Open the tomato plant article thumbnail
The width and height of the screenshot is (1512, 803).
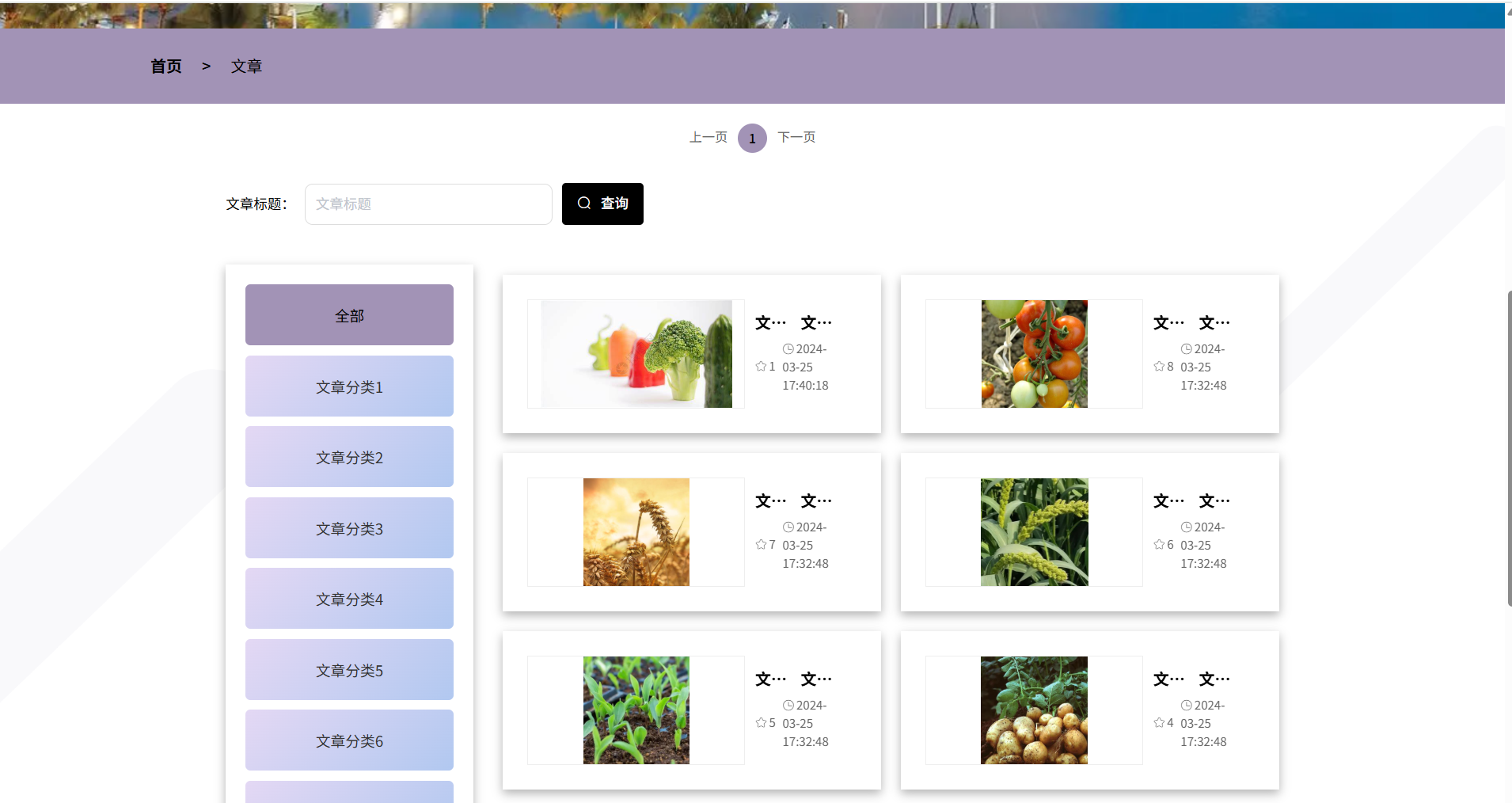click(1035, 354)
